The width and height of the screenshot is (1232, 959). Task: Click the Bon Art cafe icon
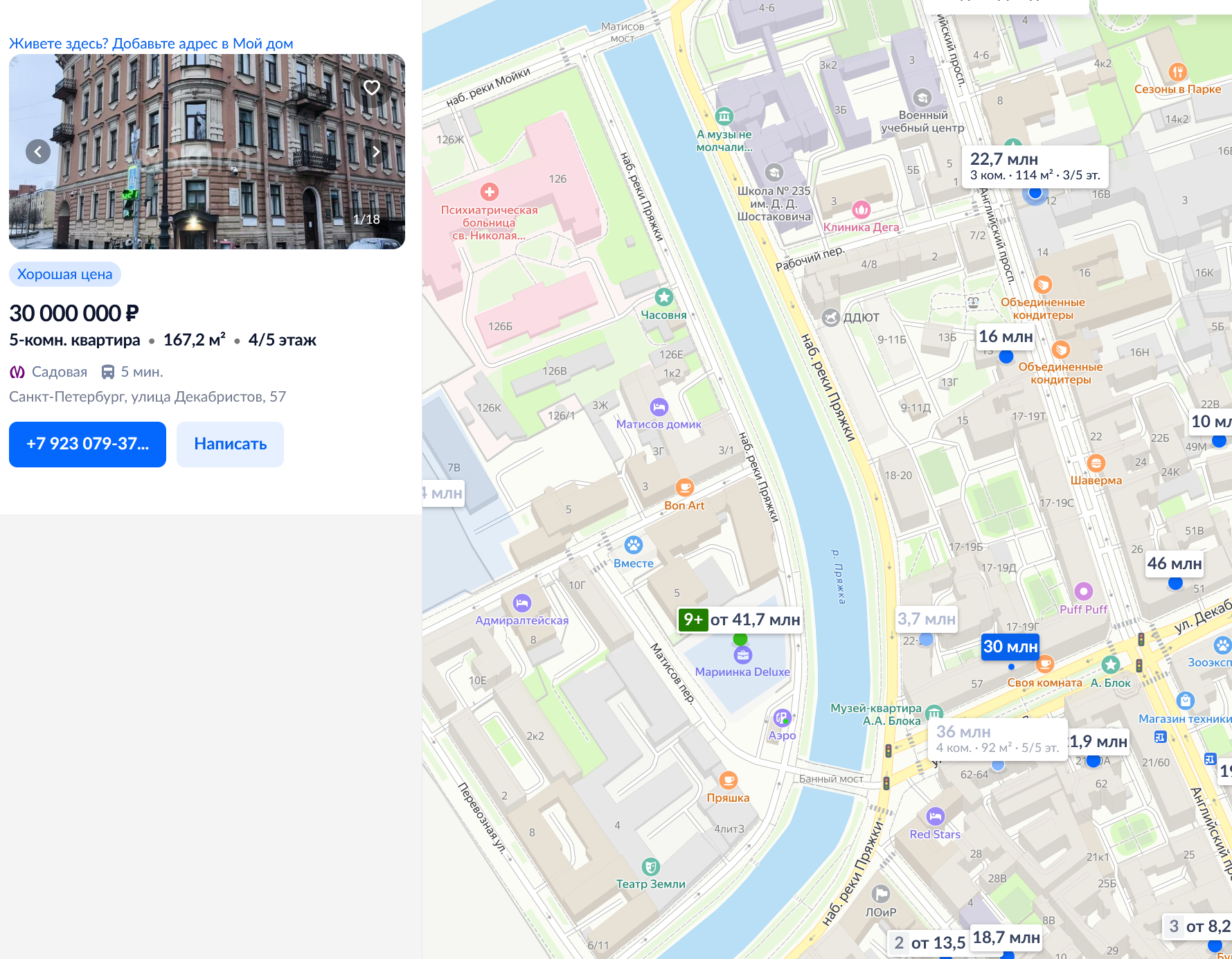[684, 487]
